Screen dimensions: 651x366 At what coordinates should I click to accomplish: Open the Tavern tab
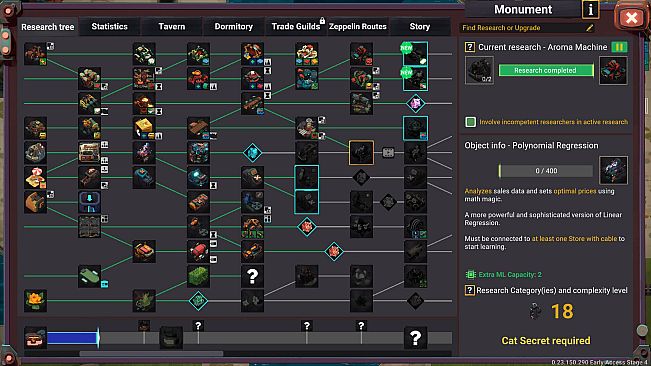coord(171,27)
